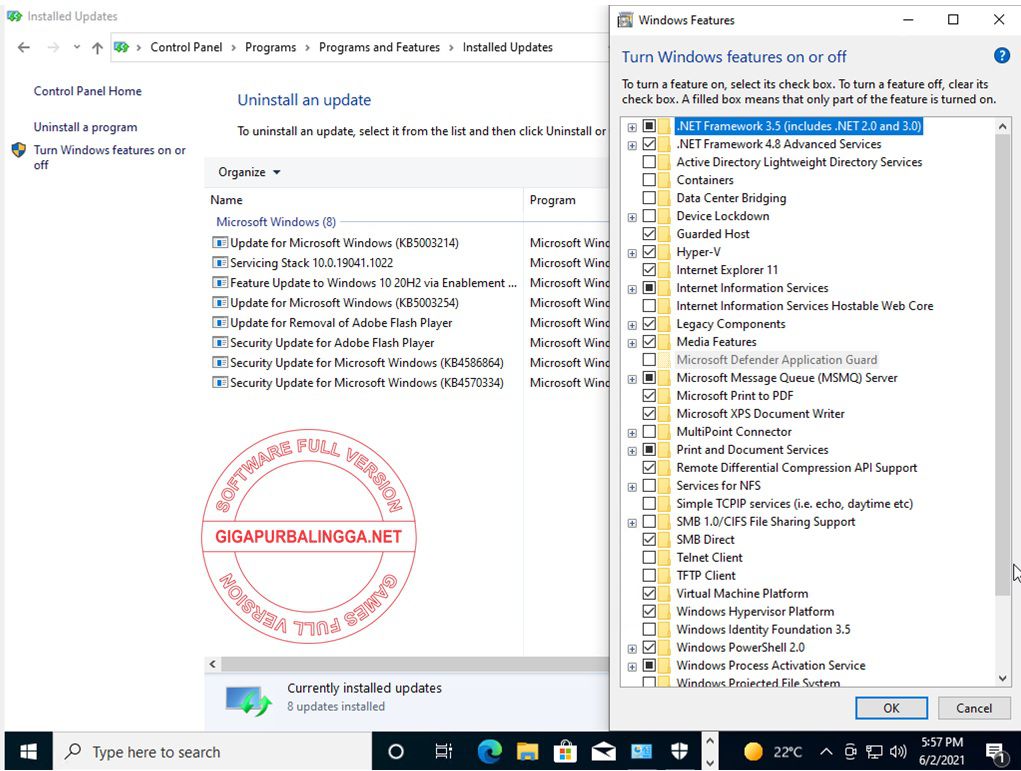Screen dimensions: 1021x771
Task: Click the taskbar clock showing 5:57 PM
Action: 942,751
